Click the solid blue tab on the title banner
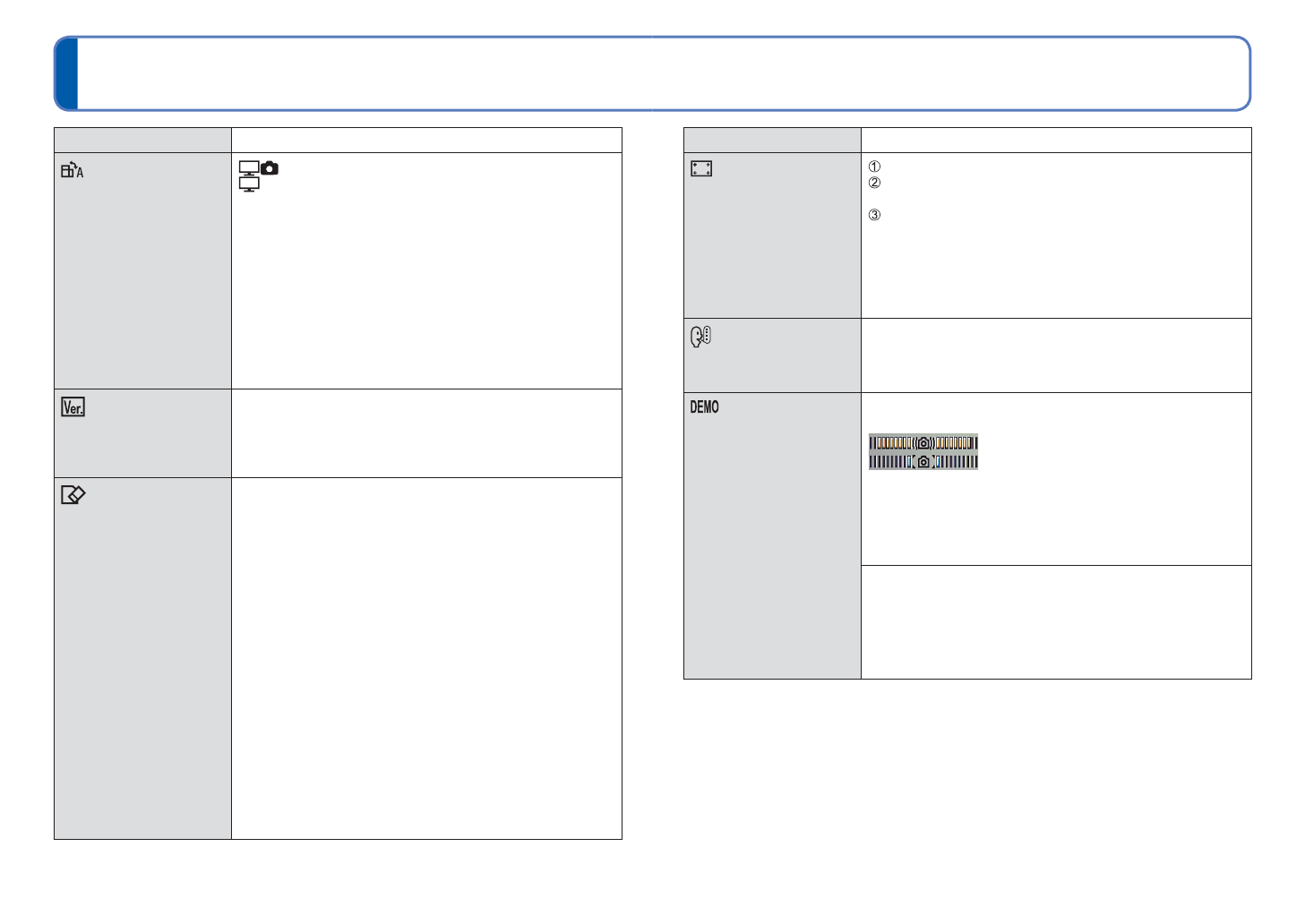Screen dimensions: 1305x924 pos(66,73)
